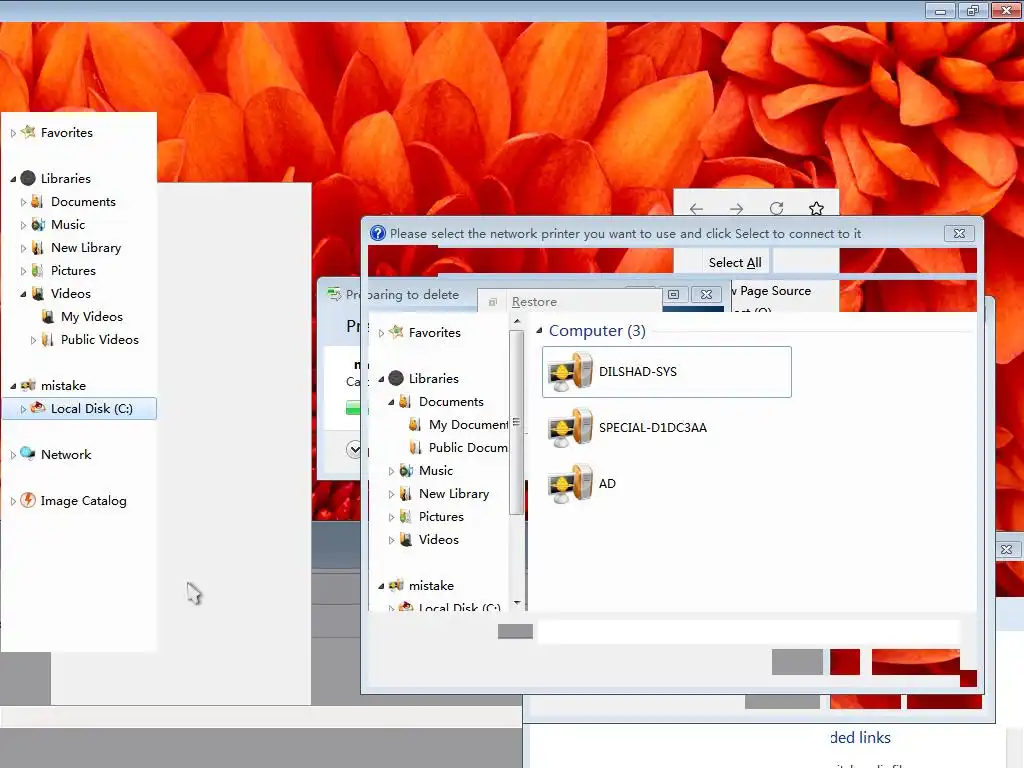Screen dimensions: 1024x768
Task: Click Image Catalog icon
Action: click(28, 500)
